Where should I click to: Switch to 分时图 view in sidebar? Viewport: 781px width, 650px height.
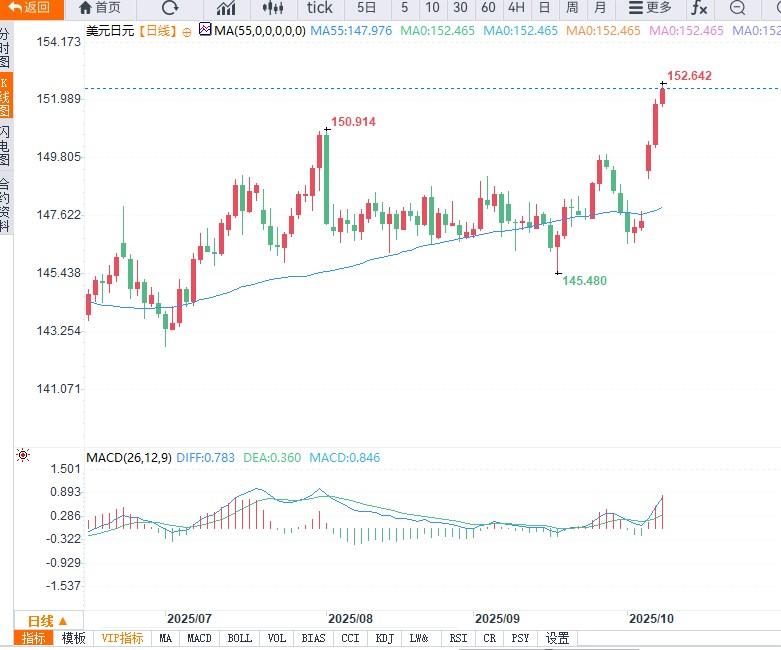[x=6, y=48]
